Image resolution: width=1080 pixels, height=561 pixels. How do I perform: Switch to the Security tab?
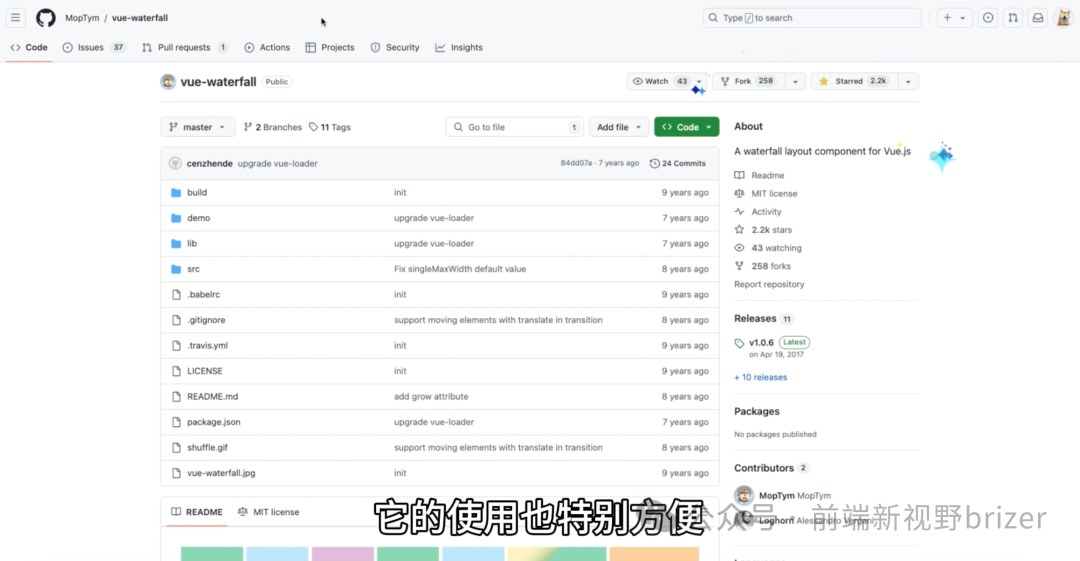click(395, 48)
